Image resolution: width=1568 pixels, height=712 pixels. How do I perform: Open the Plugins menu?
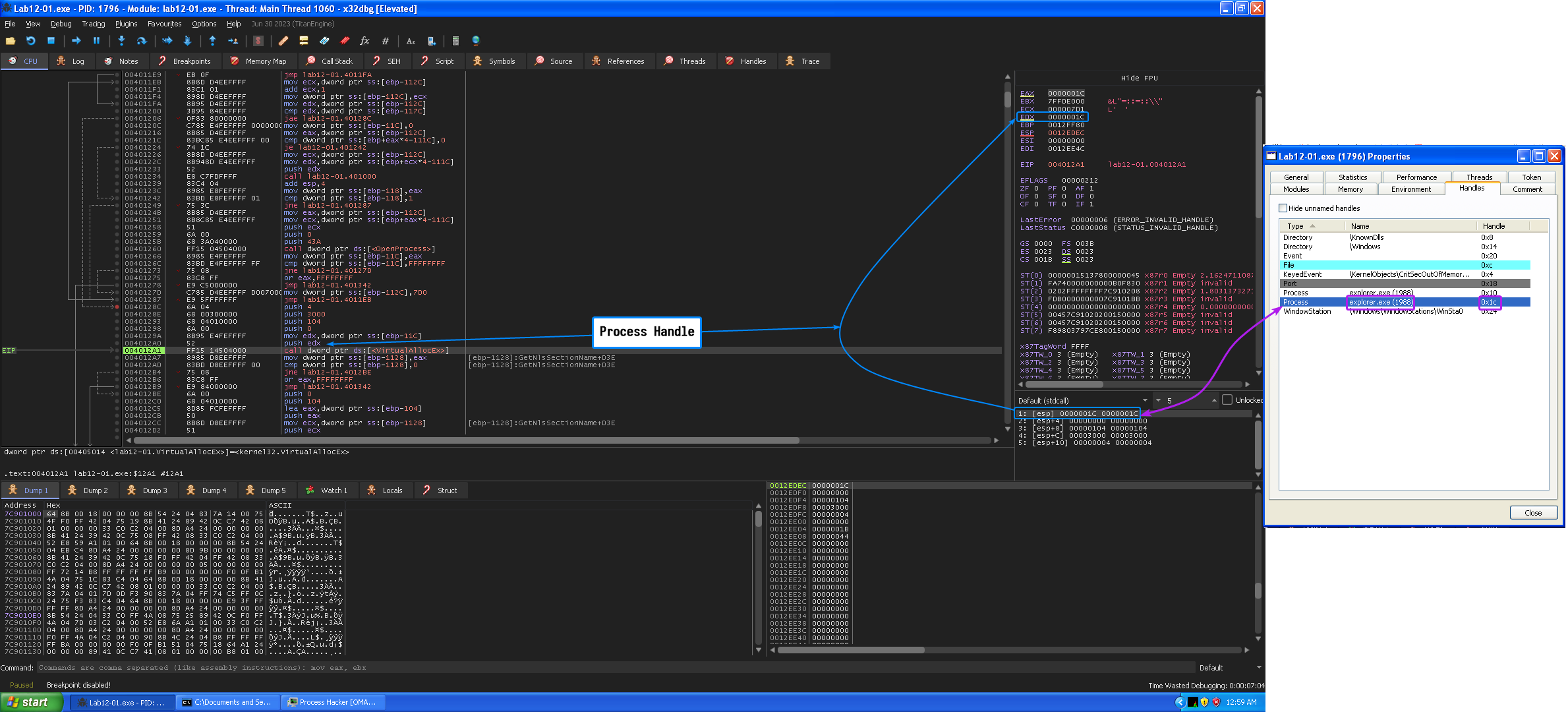coord(126,24)
